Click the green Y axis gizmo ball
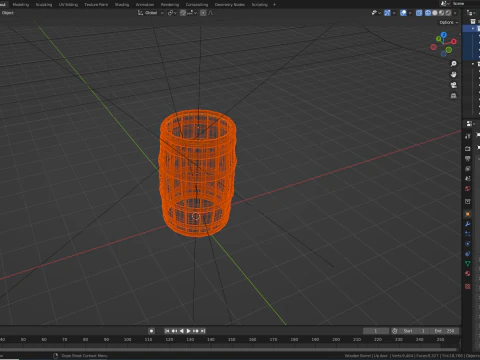Image resolution: width=480 pixels, height=360 pixels. pos(438,39)
